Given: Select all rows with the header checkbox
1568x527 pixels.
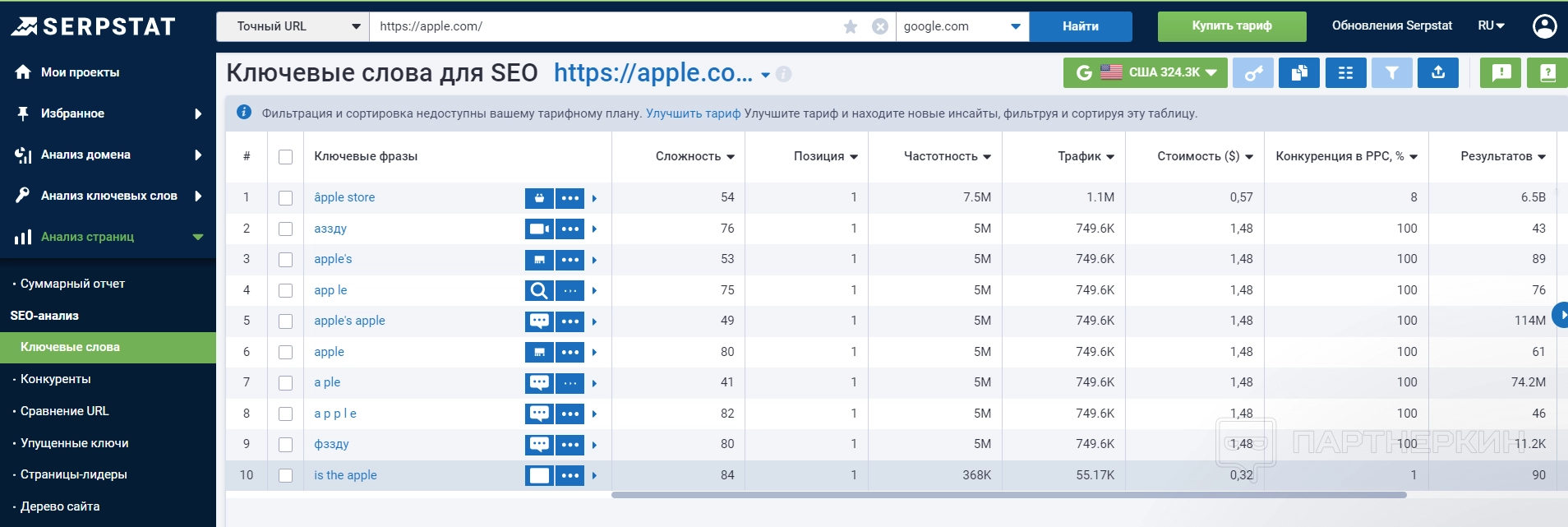Looking at the screenshot, I should pyautogui.click(x=285, y=157).
